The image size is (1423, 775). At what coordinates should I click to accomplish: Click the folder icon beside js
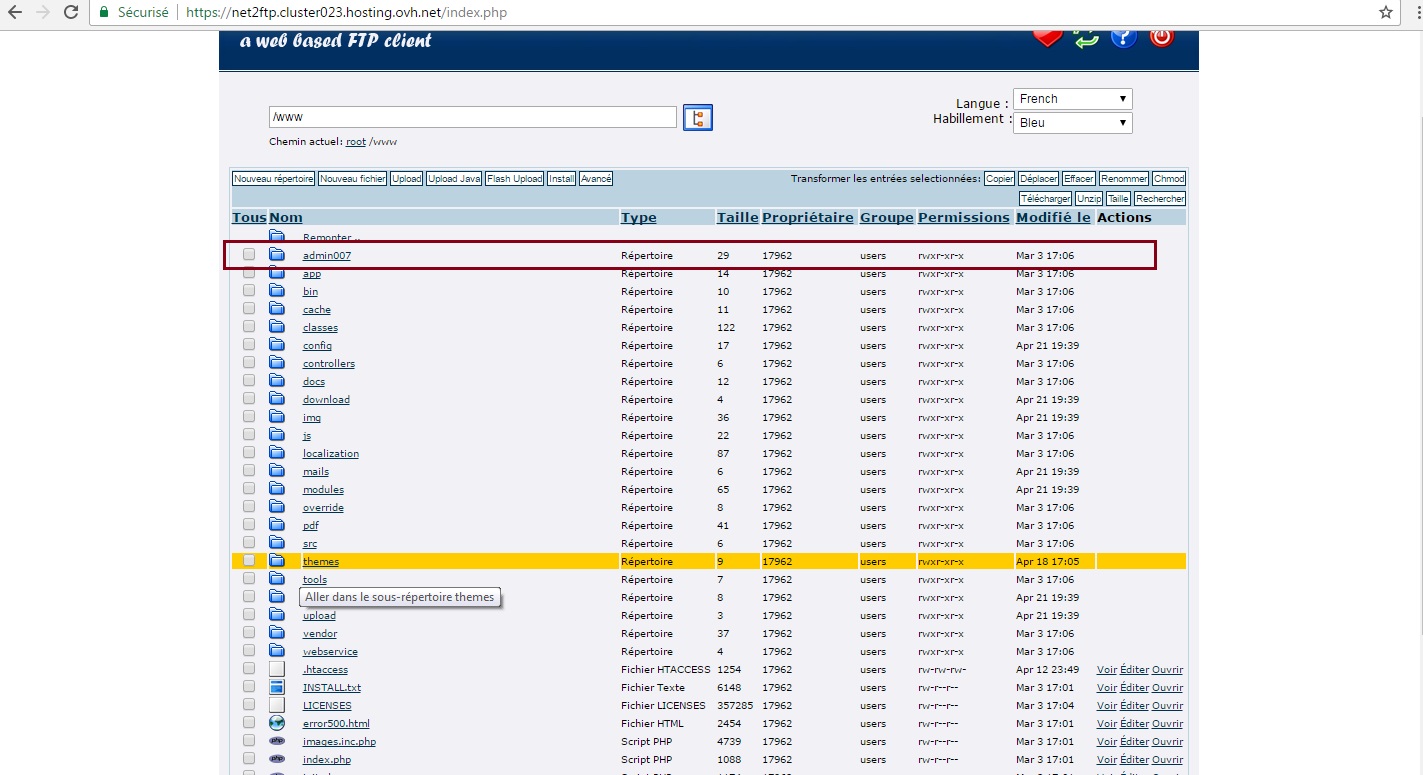click(277, 435)
